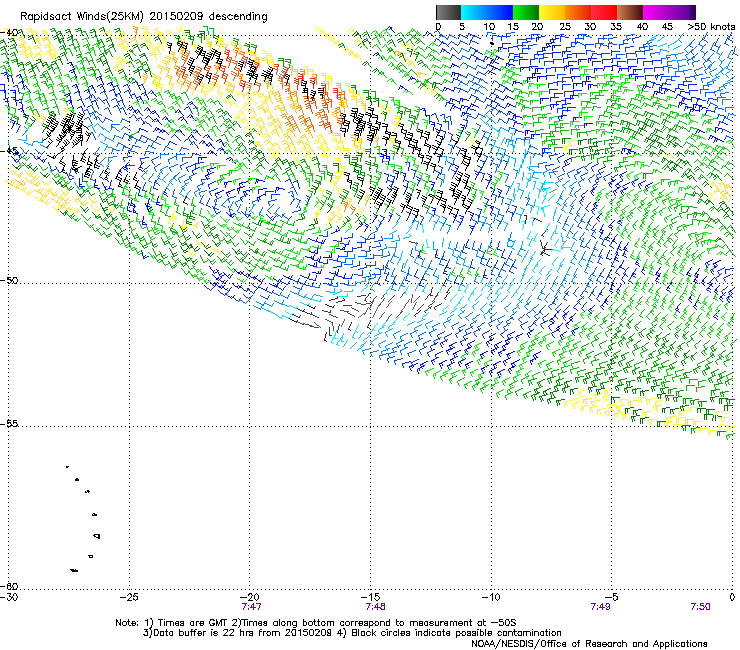Click the center of the cyclonic wind swirl

pos(276,204)
